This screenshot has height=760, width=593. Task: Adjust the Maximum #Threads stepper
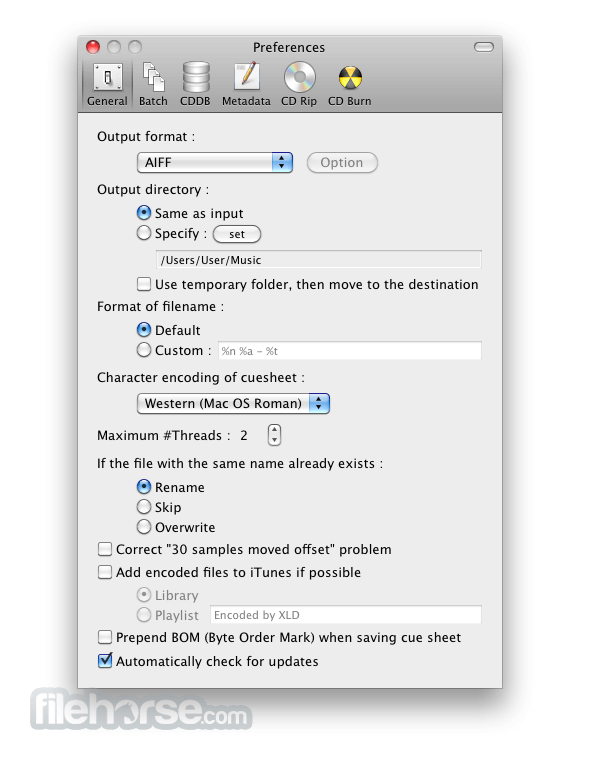point(274,435)
